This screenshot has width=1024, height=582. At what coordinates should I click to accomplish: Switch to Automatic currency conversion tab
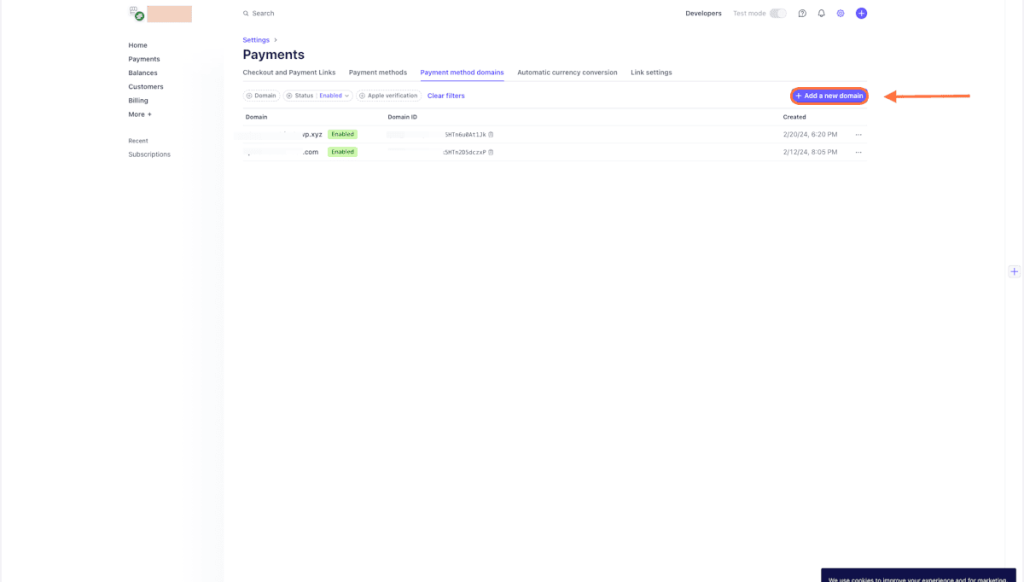[567, 73]
